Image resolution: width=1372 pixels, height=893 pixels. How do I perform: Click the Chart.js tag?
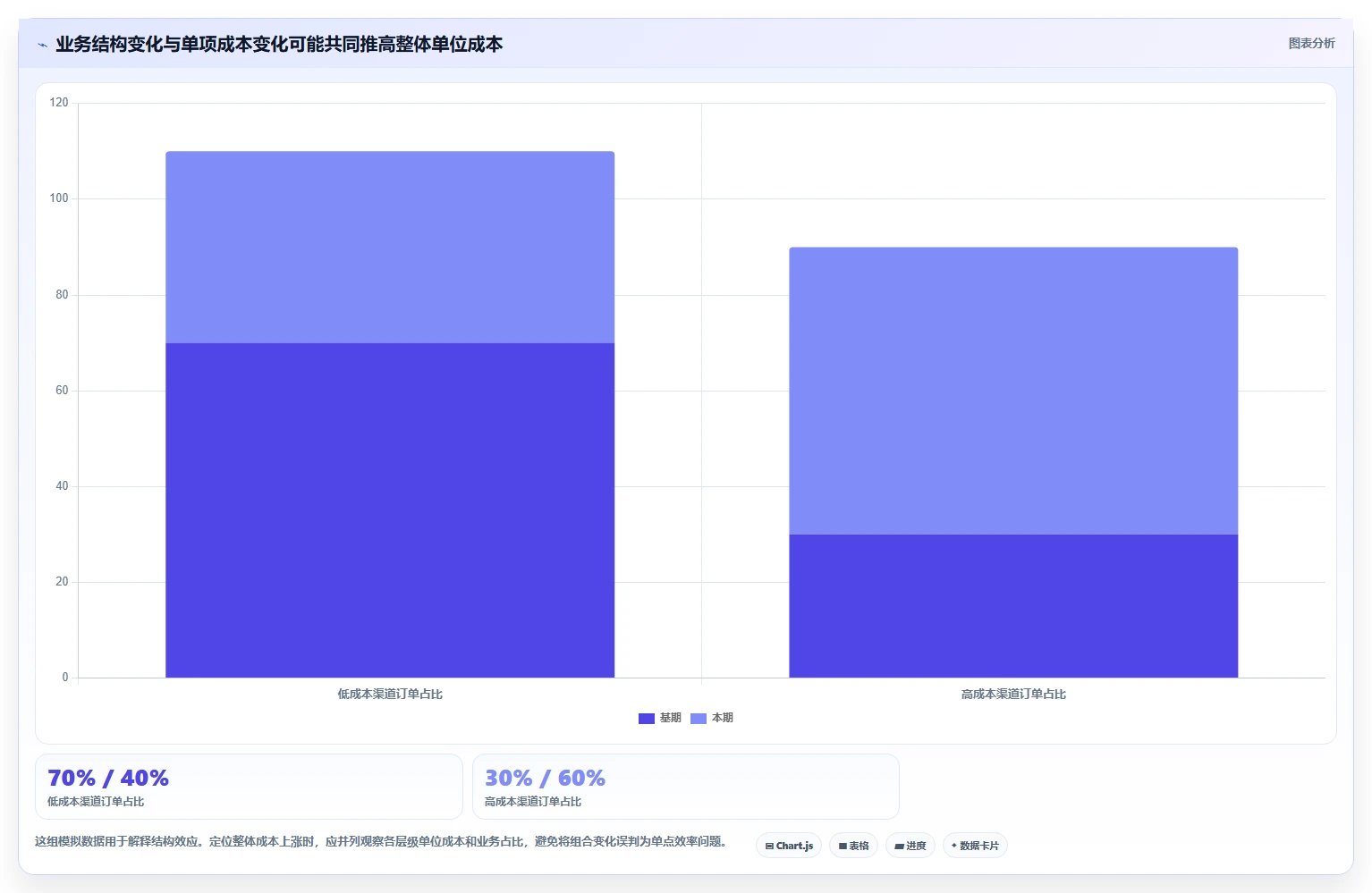789,846
